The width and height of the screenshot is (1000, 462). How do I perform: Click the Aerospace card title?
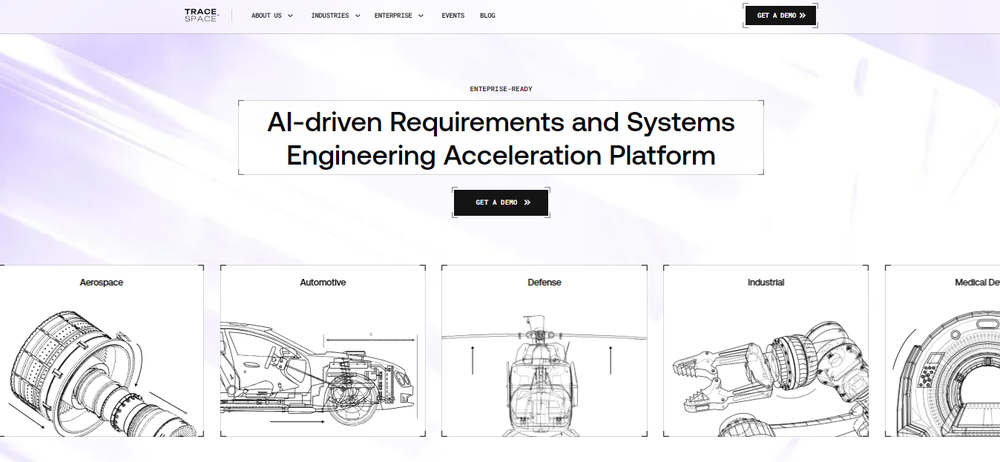[101, 283]
